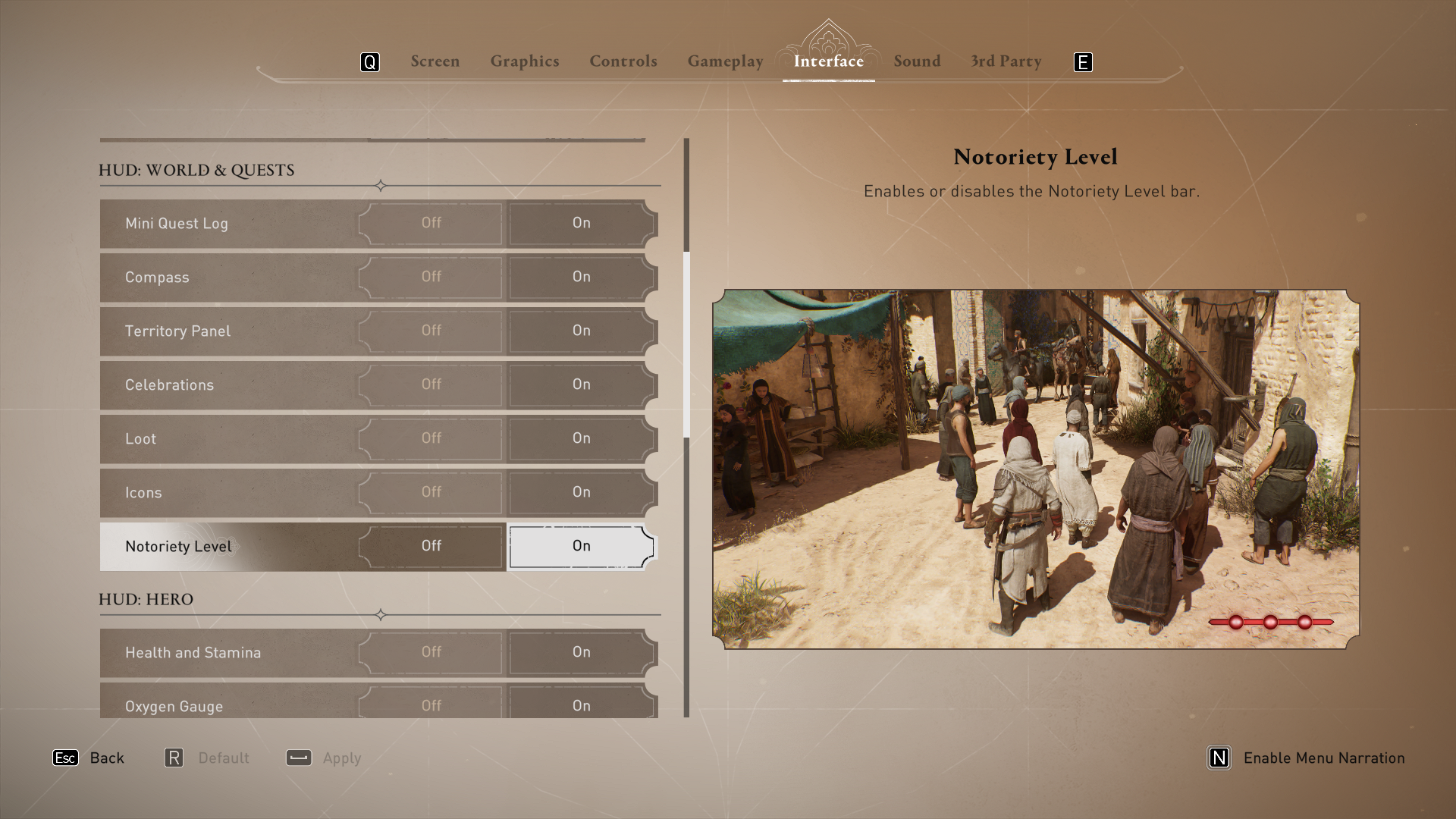Disable the Celebrations setting
Image resolution: width=1456 pixels, height=819 pixels.
(x=430, y=384)
